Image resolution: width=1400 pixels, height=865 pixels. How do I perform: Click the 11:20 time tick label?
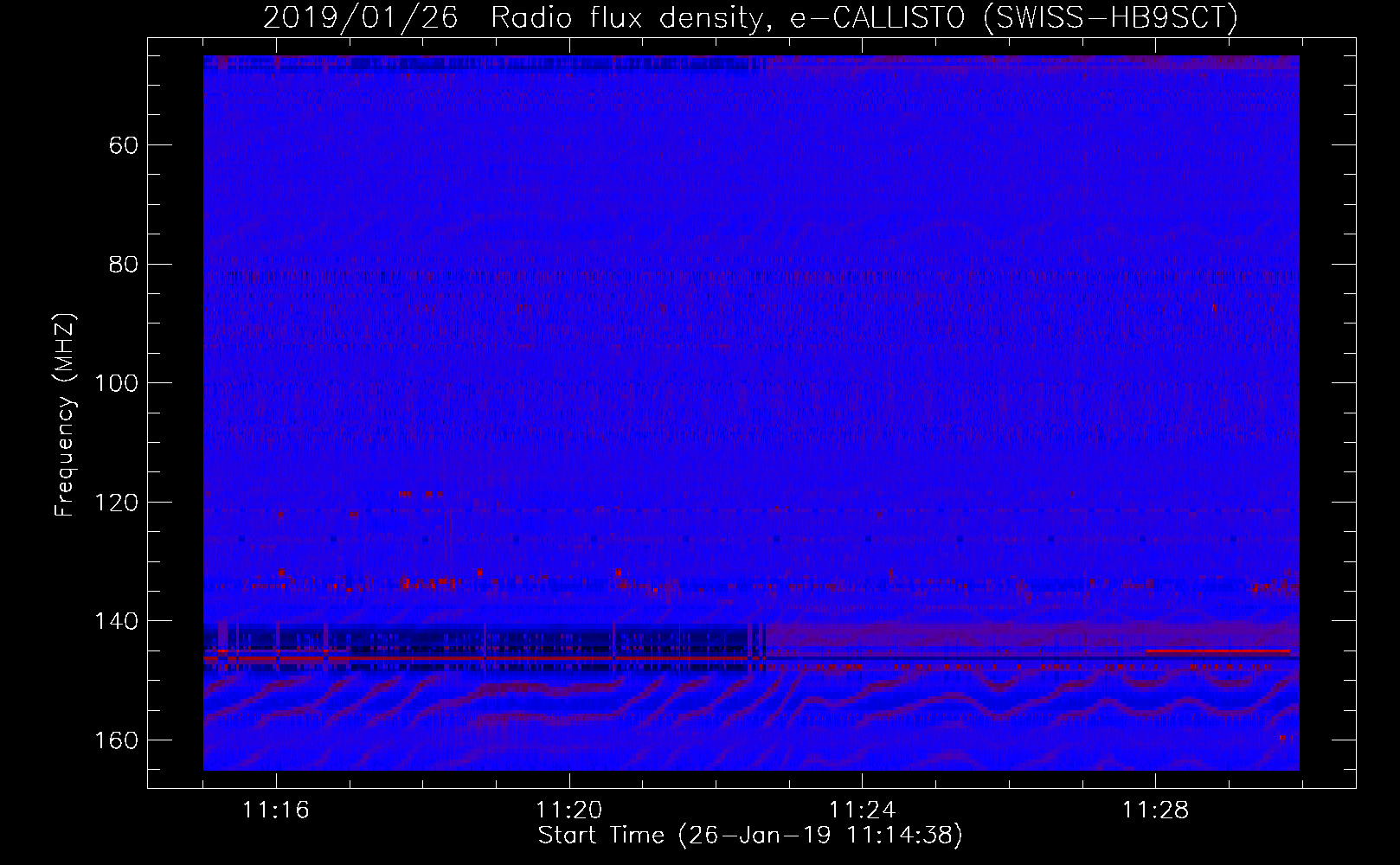point(569,810)
